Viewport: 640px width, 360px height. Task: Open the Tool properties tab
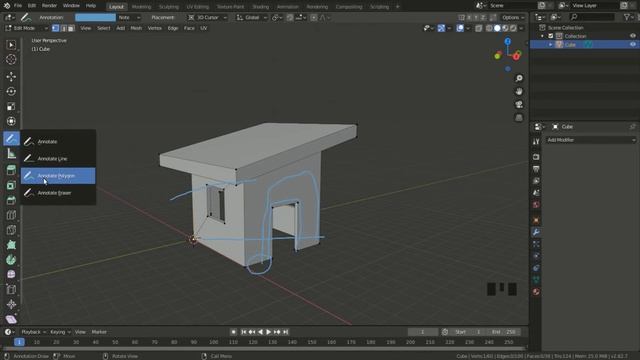(x=536, y=142)
